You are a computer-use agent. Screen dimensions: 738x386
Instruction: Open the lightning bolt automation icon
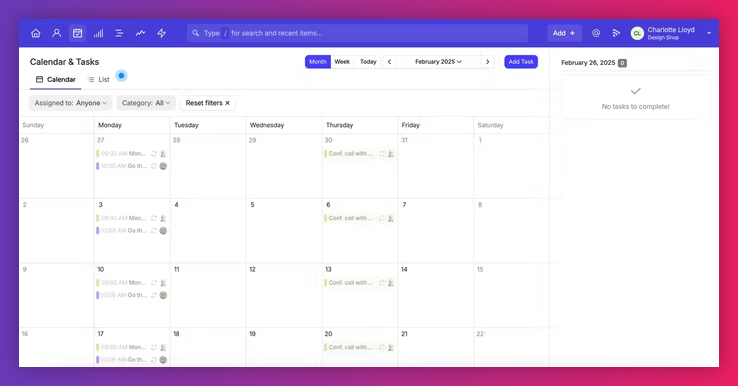(x=161, y=33)
